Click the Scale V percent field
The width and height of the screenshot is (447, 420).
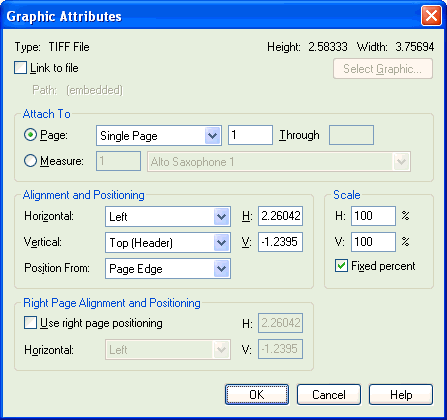[x=373, y=242]
